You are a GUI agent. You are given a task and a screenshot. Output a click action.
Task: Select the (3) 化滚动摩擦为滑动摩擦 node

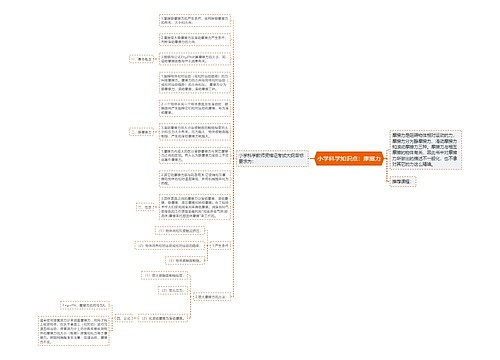pyautogui.click(x=163, y=318)
